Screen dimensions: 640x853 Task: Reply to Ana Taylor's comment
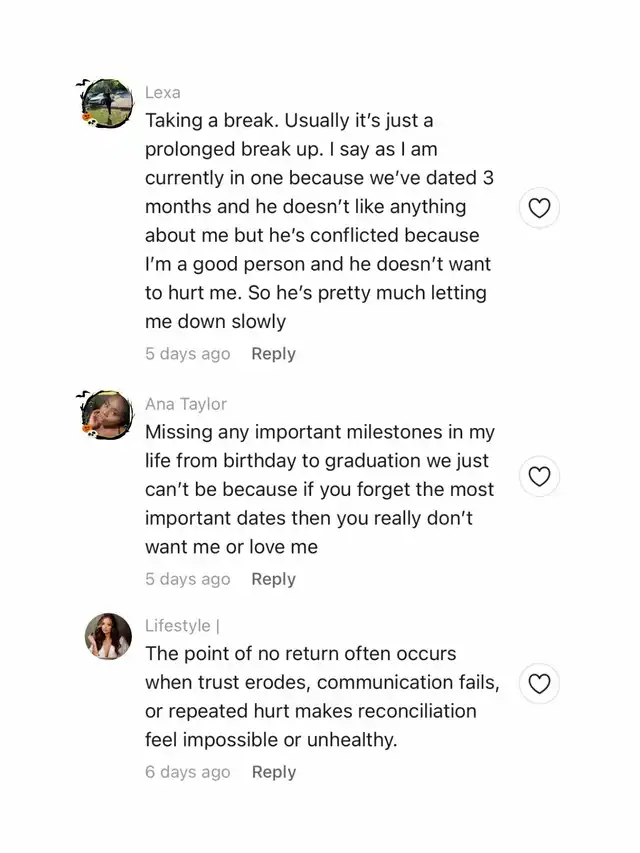(273, 579)
